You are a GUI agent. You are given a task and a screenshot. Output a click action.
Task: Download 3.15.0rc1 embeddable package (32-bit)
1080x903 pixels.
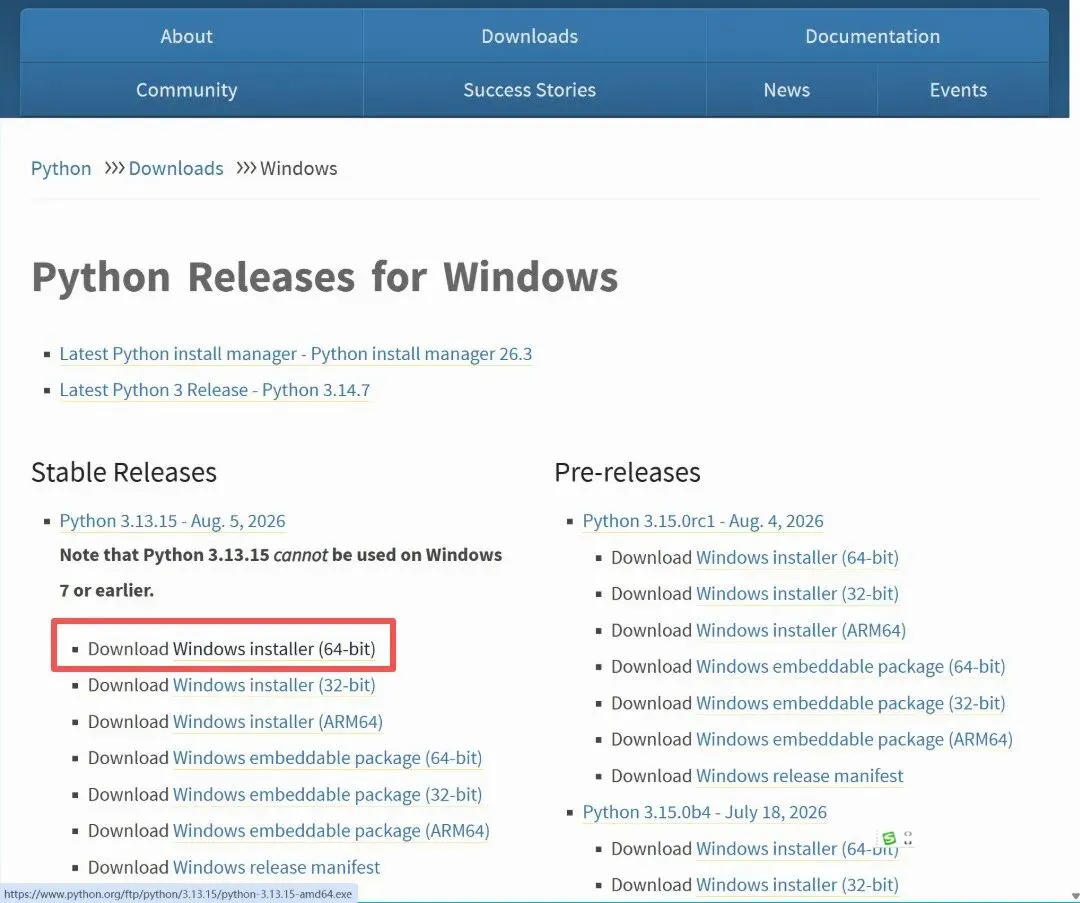coord(851,703)
